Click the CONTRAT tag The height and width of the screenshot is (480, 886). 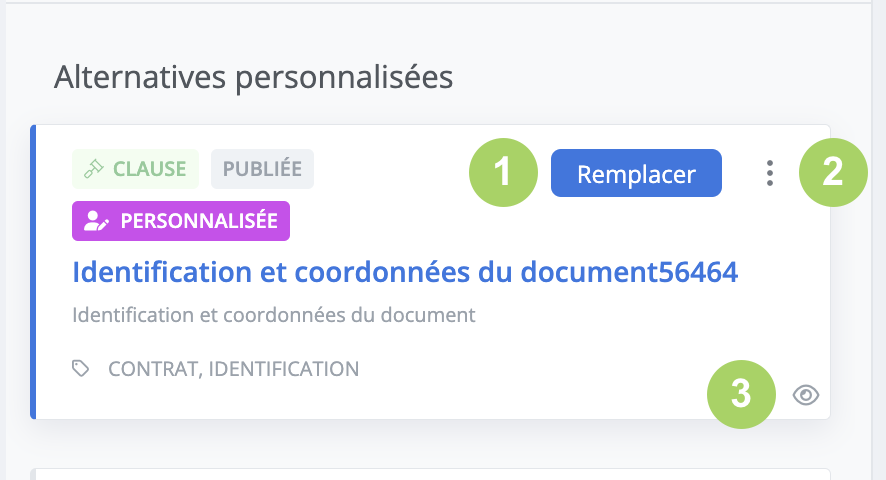pyautogui.click(x=153, y=369)
